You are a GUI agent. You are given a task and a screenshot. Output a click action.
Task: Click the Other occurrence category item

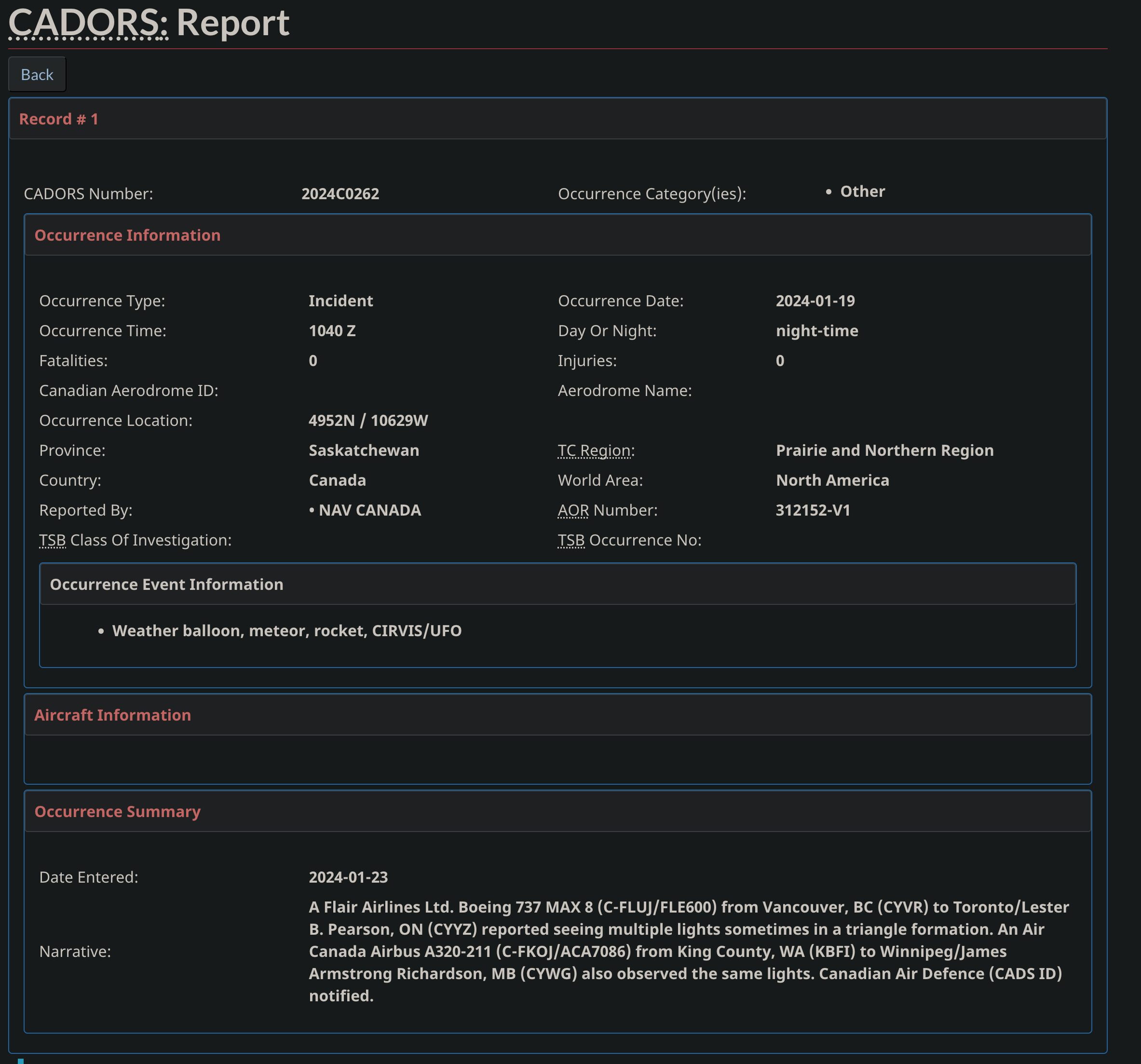pyautogui.click(x=862, y=191)
